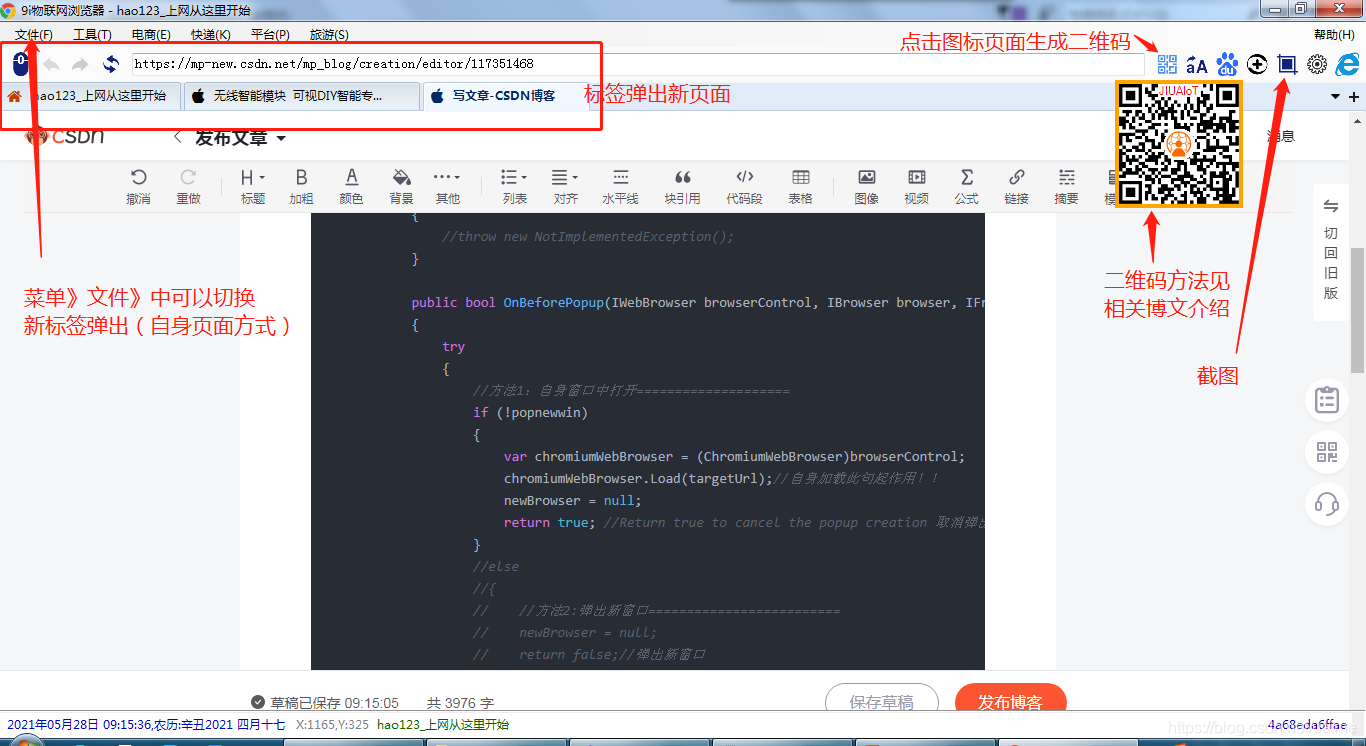This screenshot has height=746, width=1366.
Task: Insert an image with 图像
Action: point(866,187)
